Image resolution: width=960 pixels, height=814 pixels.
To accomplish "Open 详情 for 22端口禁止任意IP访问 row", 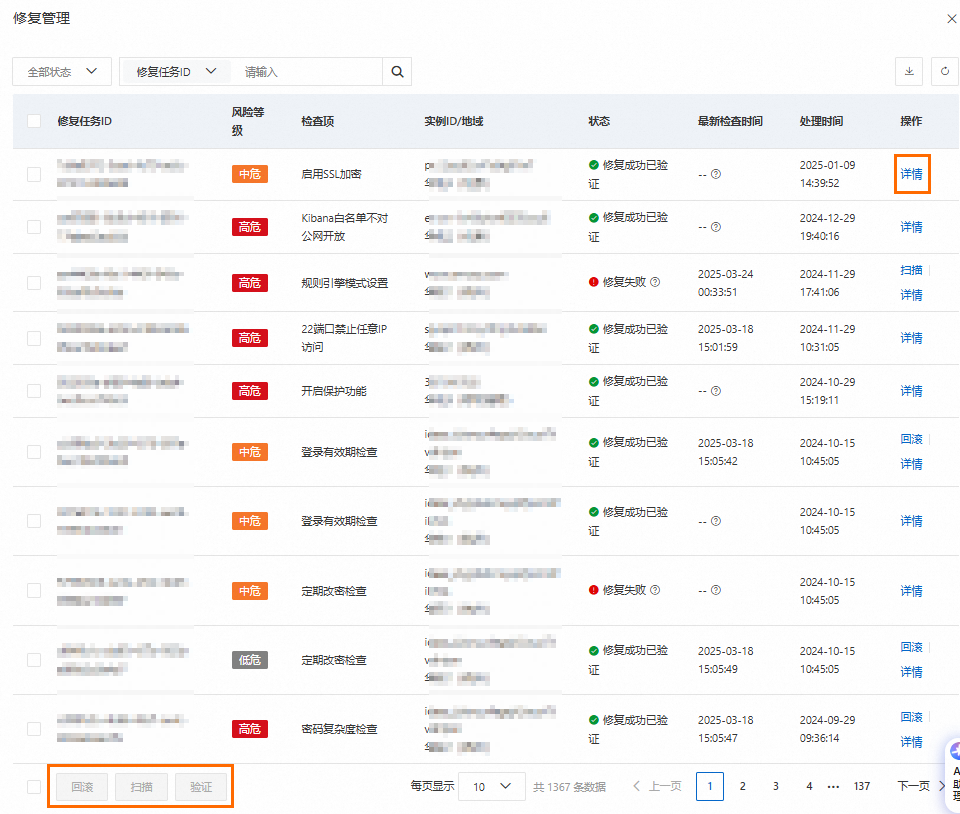I will 911,338.
